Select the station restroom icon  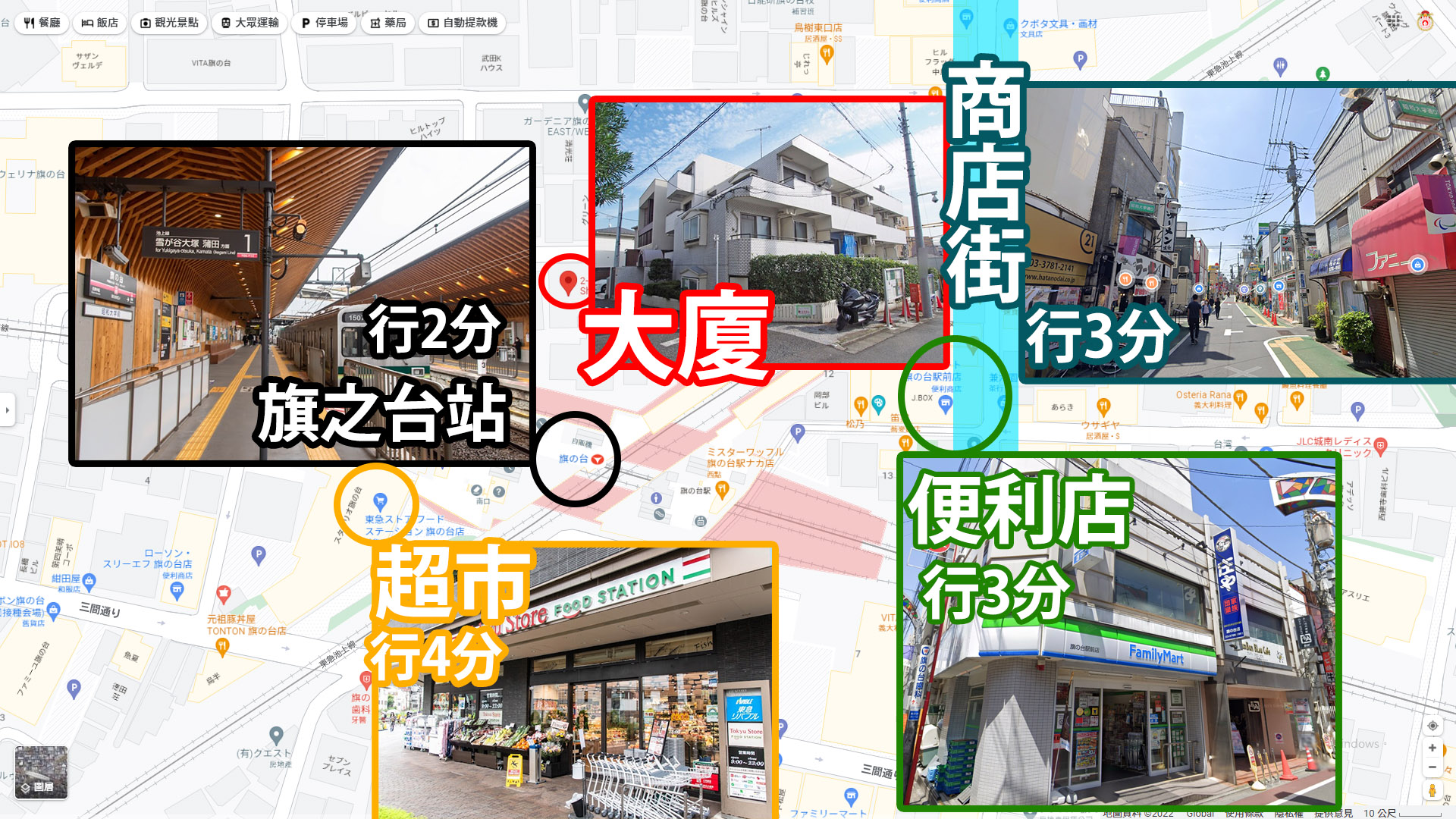coord(657,498)
